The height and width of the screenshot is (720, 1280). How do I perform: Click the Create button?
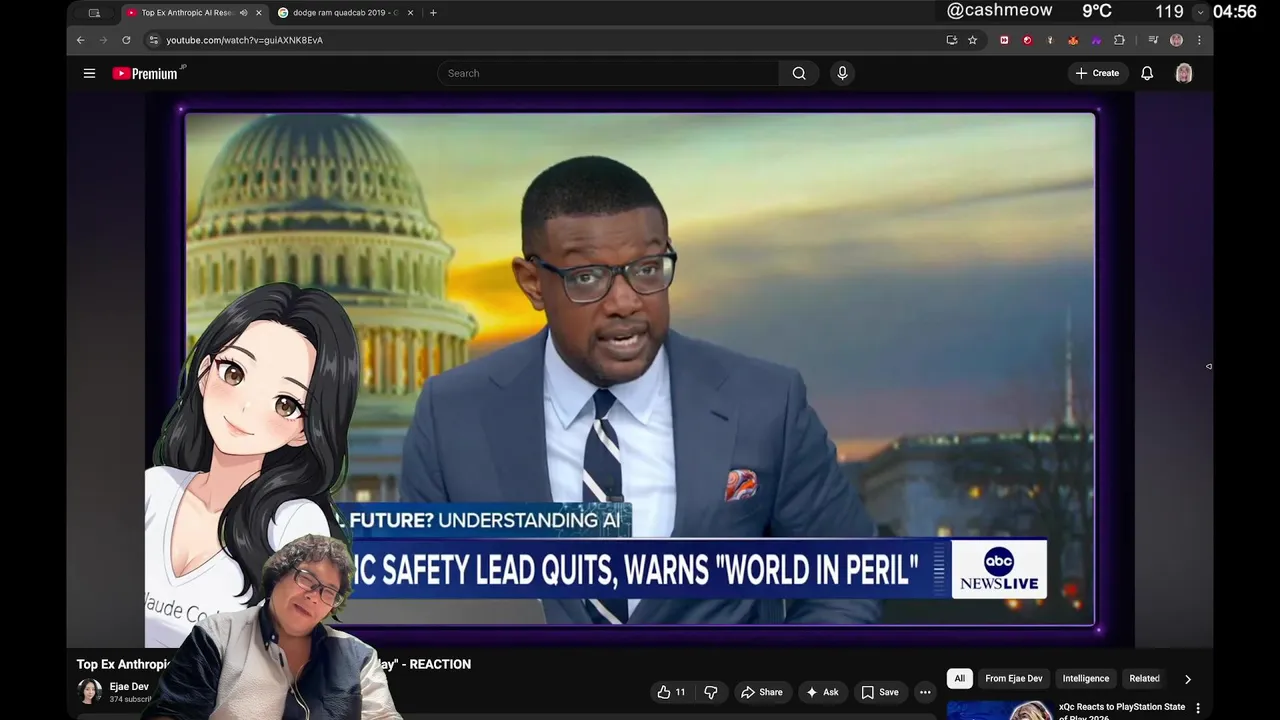1097,73
